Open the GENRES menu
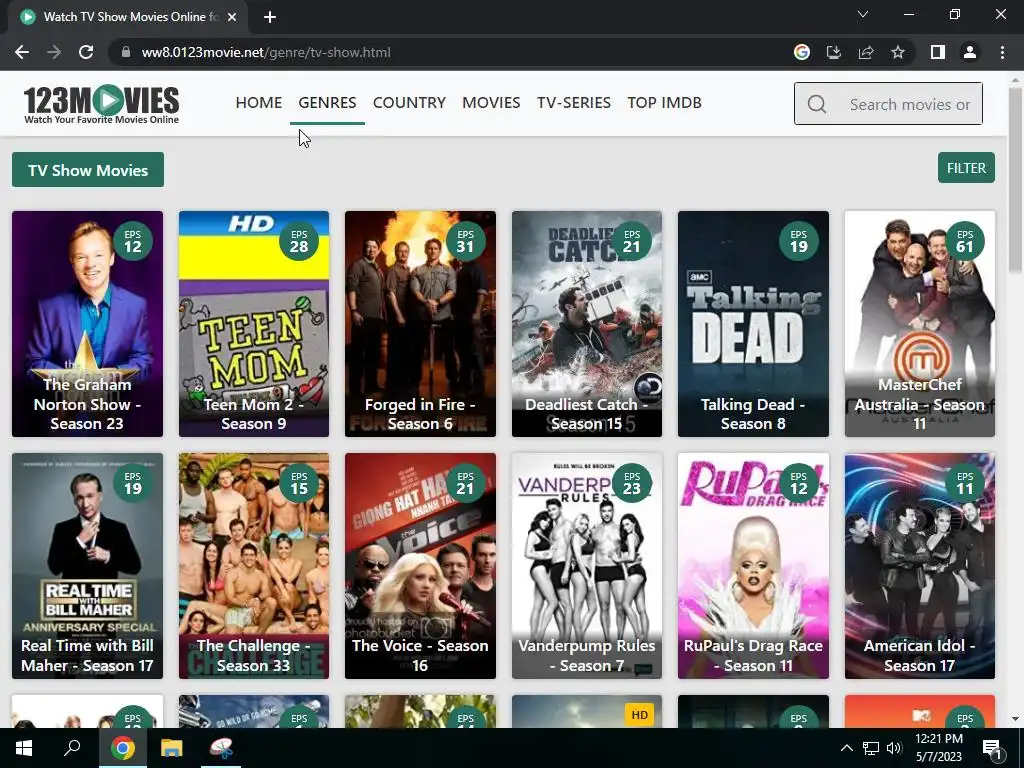 click(x=327, y=103)
